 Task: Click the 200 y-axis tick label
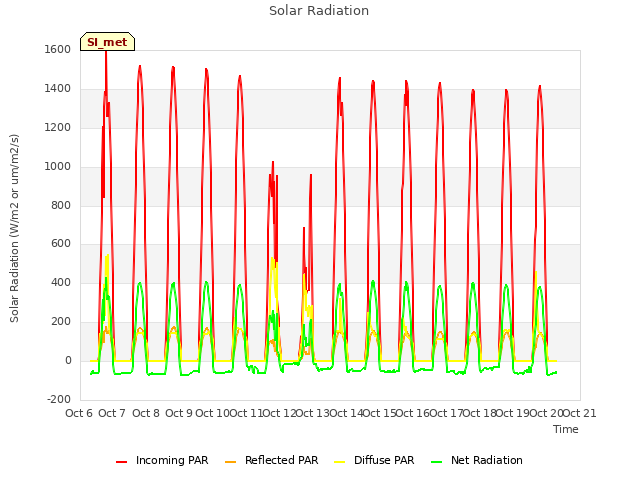[x=61, y=322]
